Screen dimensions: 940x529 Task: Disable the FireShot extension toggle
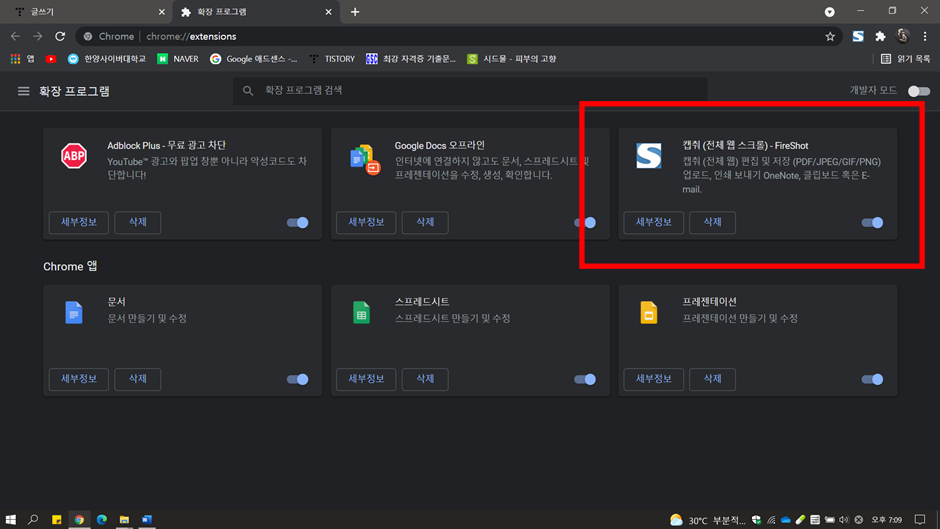872,223
